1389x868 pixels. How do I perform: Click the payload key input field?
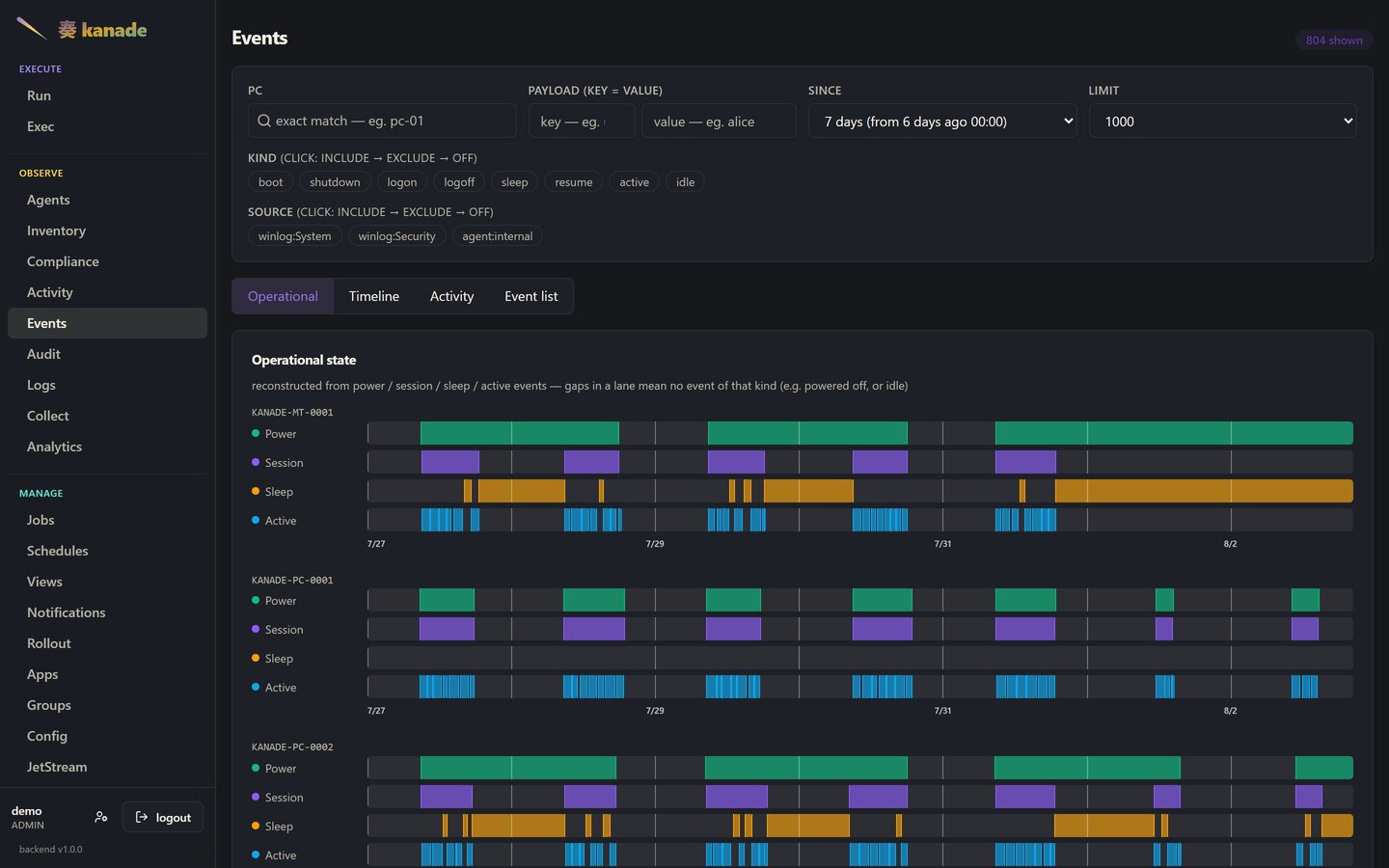(x=582, y=121)
